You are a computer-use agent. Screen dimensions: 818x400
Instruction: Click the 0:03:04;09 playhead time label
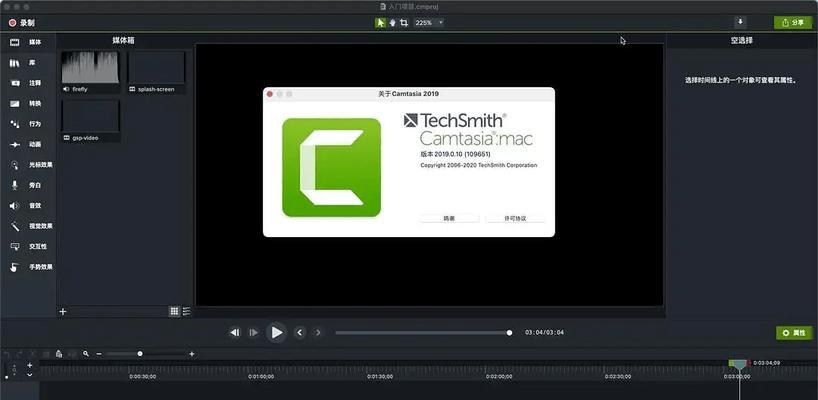pos(767,362)
